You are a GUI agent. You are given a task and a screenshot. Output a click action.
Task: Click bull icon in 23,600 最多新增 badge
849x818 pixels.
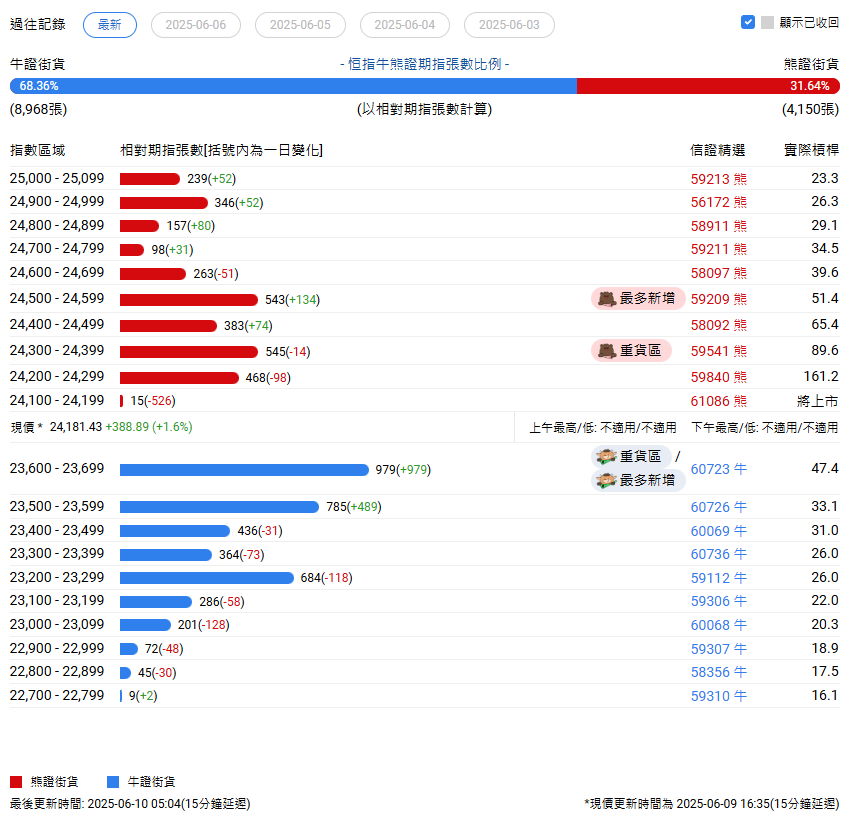click(x=606, y=480)
